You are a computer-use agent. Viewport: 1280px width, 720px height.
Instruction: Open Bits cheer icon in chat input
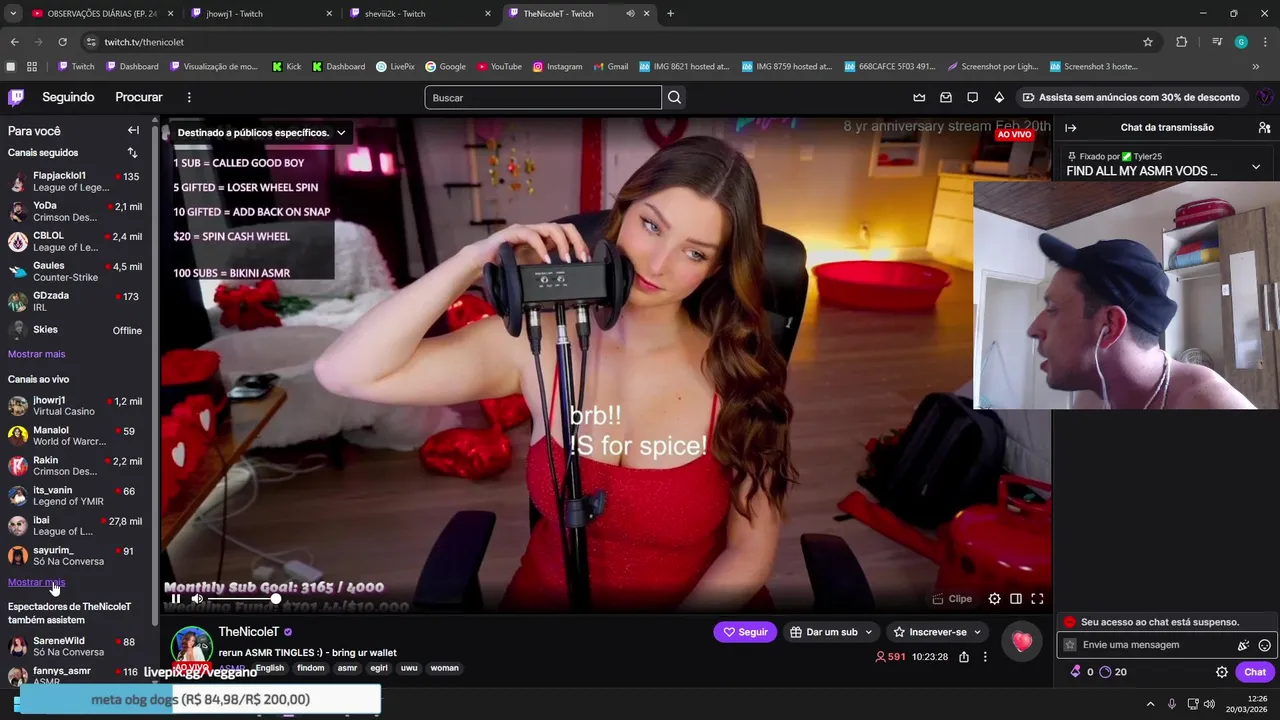[1243, 645]
